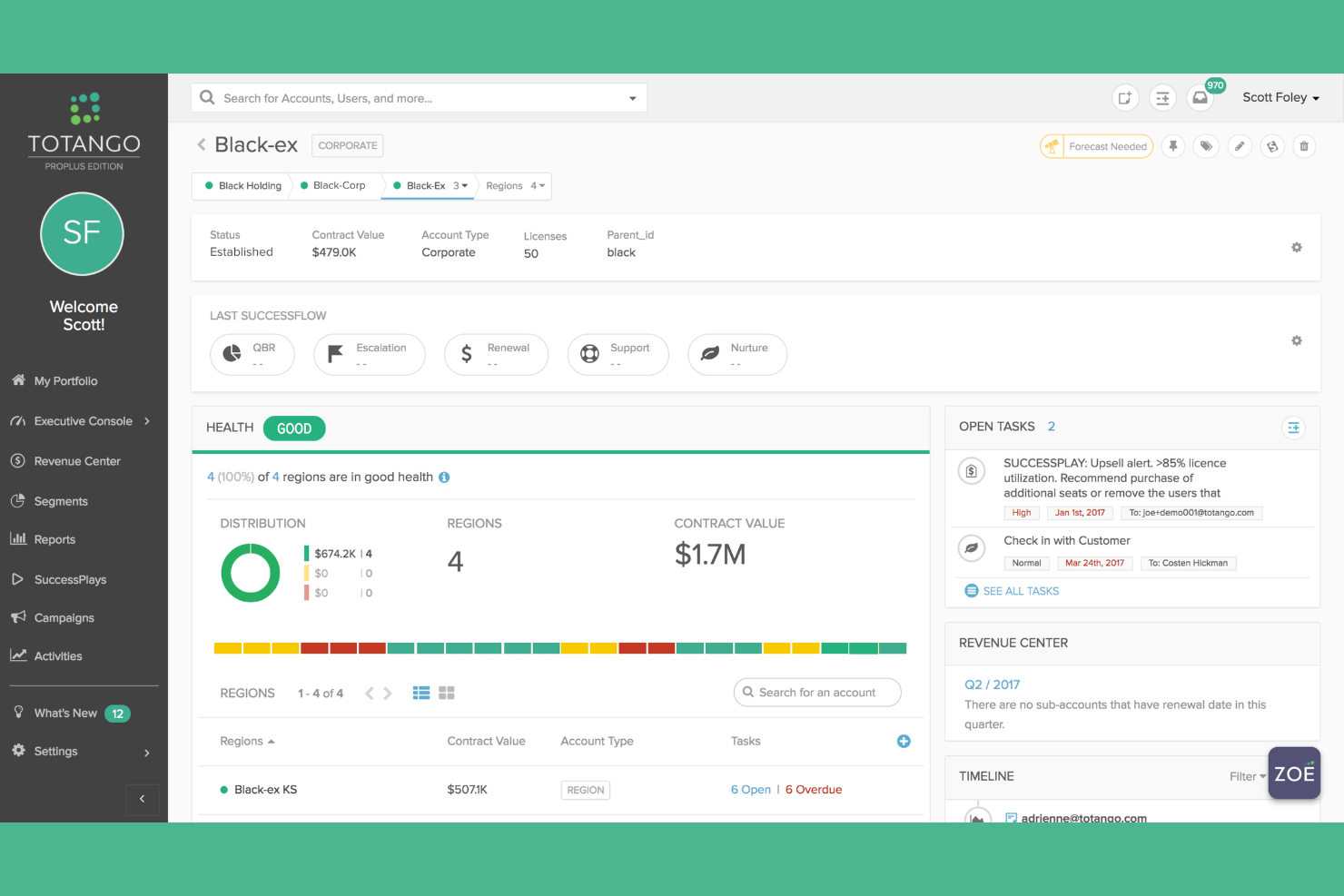The image size is (1344, 896).
Task: Edit the account with the pencil icon
Action: tap(1240, 146)
